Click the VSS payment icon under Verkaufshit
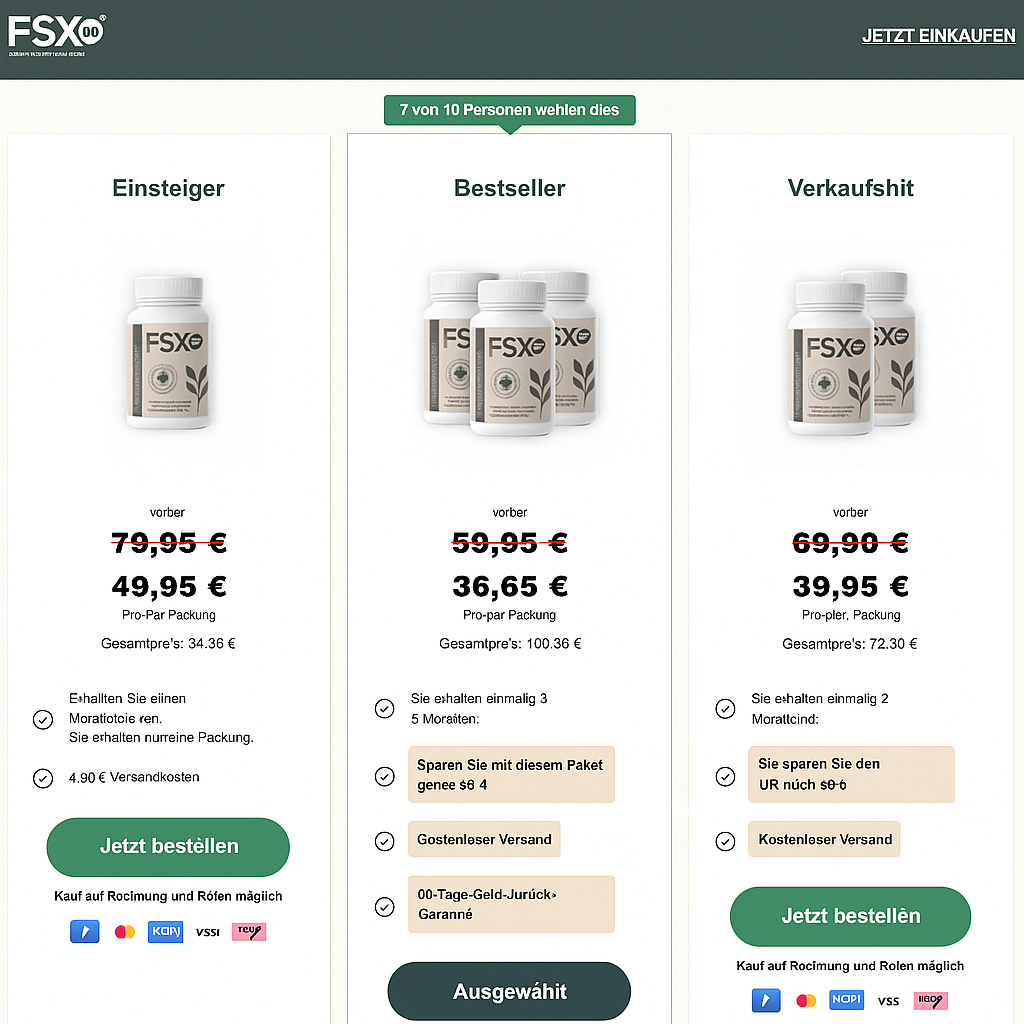The width and height of the screenshot is (1024, 1024). tap(888, 1000)
